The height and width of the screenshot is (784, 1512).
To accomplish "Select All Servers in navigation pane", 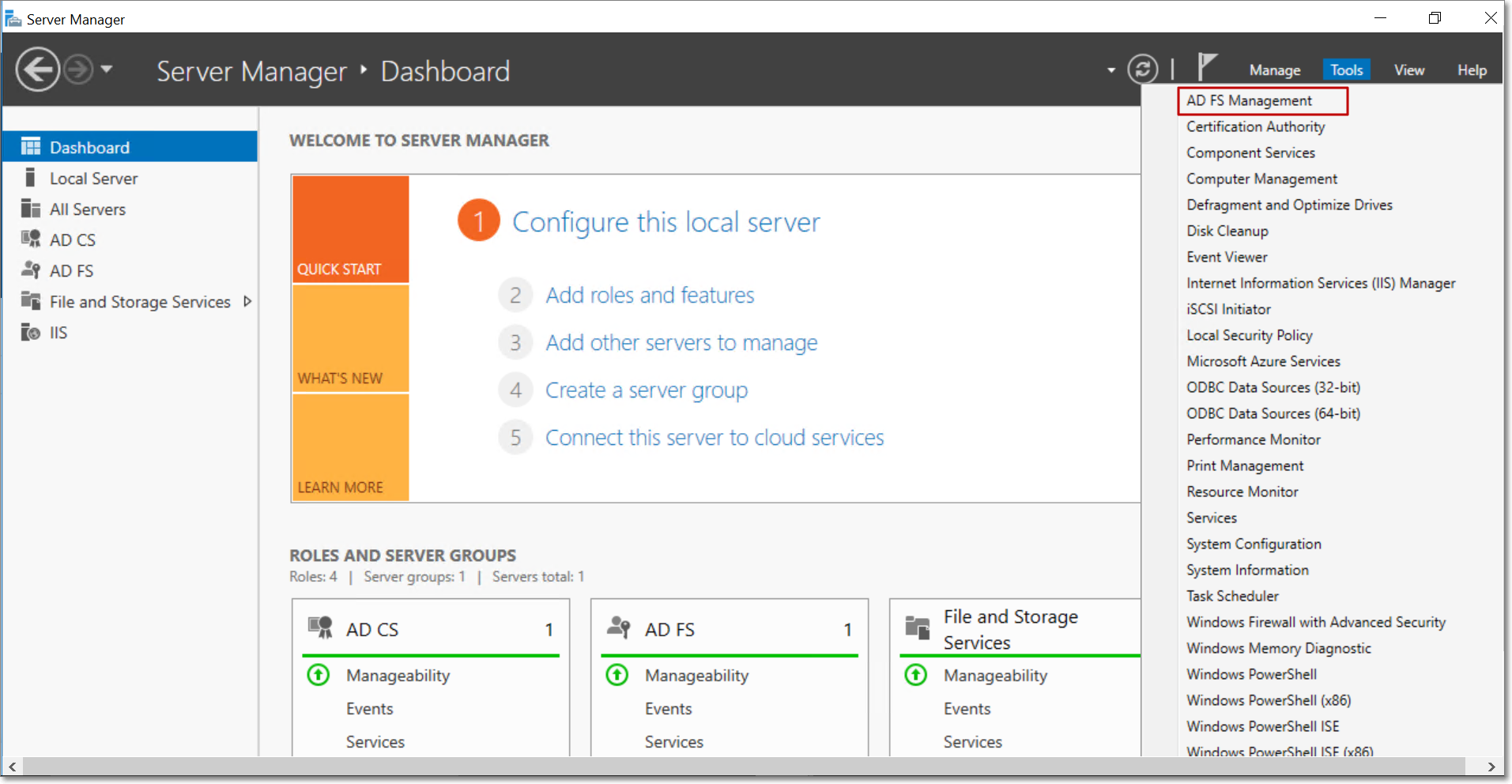I will point(88,209).
